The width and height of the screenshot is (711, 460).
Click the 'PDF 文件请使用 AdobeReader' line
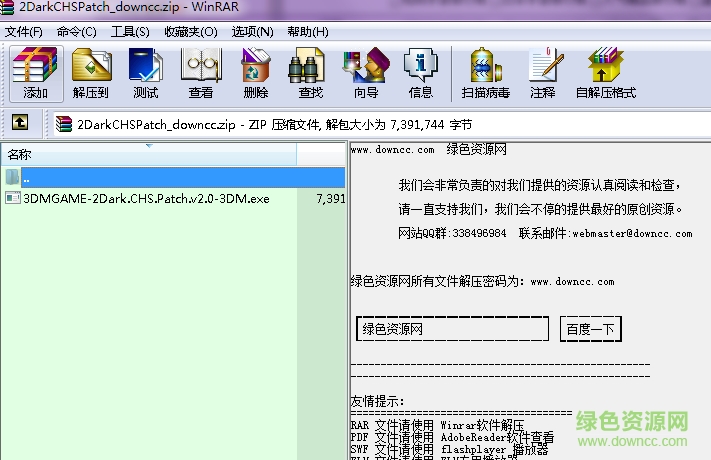coord(452,437)
